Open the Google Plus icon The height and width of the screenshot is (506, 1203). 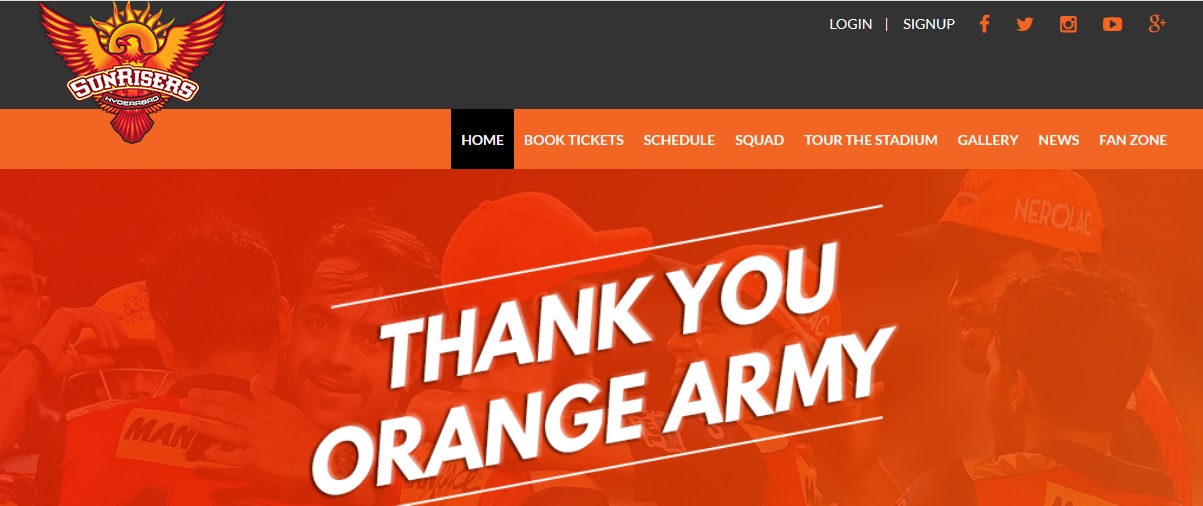(1157, 24)
